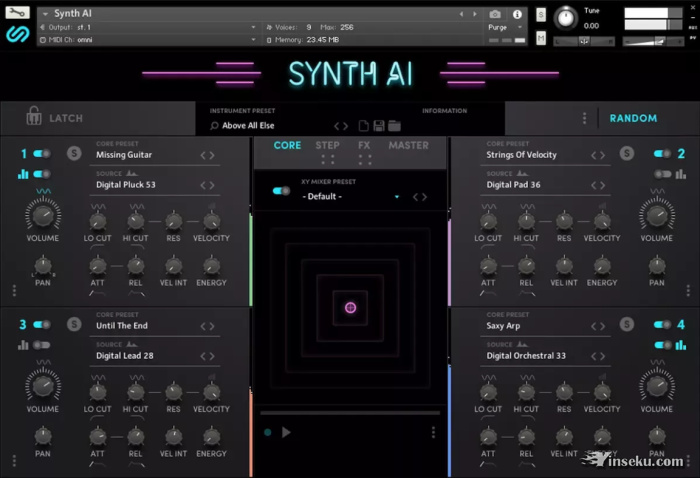Click the Kontakt wrench settings icon
700x478 pixels.
[16, 13]
